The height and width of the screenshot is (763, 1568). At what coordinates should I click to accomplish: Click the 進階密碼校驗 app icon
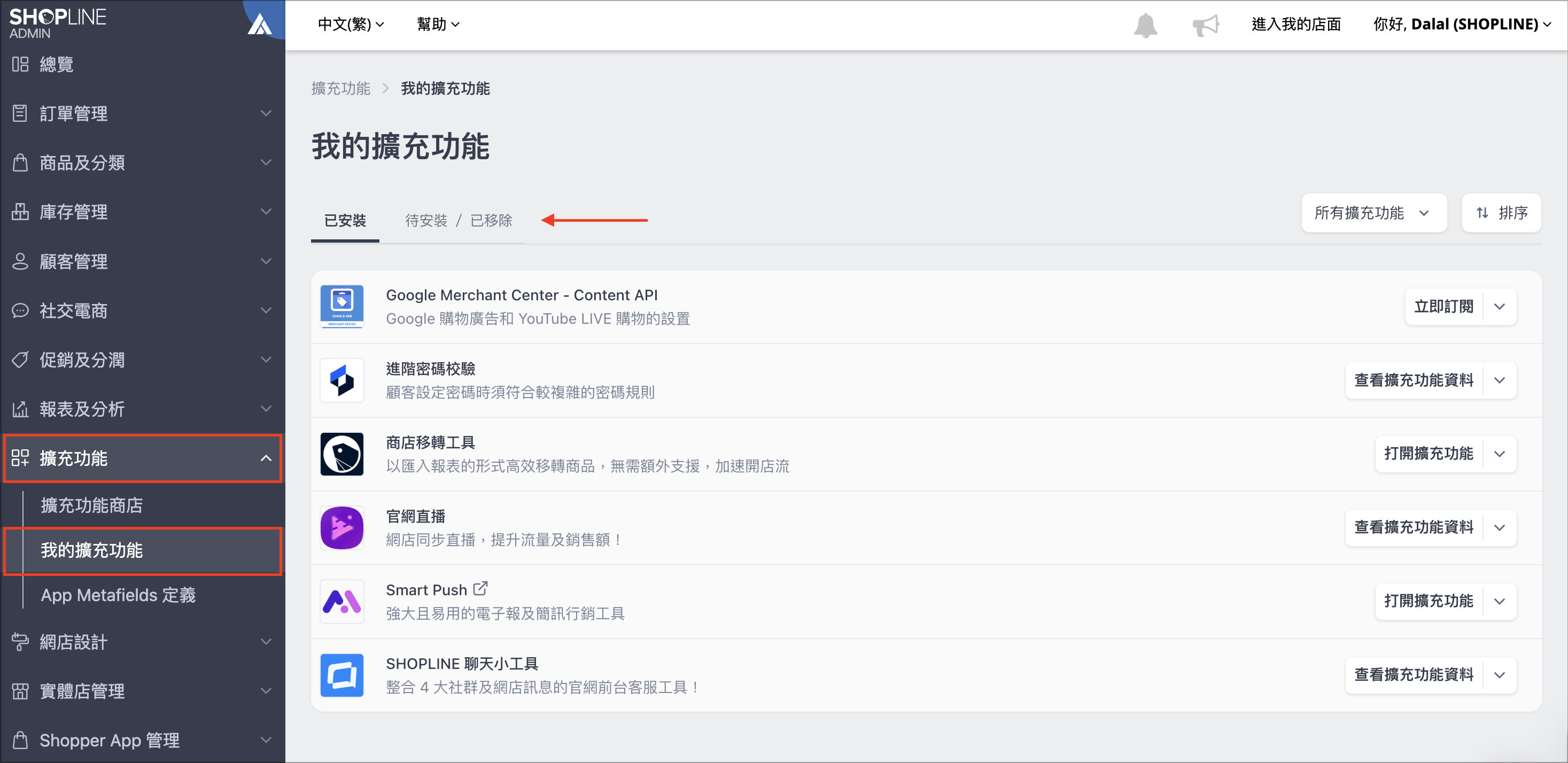[x=342, y=380]
